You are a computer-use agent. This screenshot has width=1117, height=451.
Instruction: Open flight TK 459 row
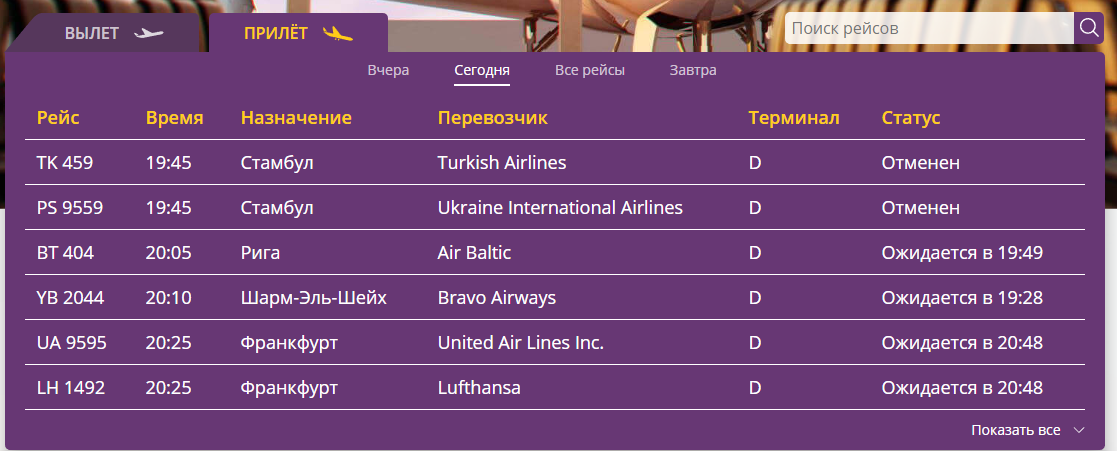pos(65,163)
